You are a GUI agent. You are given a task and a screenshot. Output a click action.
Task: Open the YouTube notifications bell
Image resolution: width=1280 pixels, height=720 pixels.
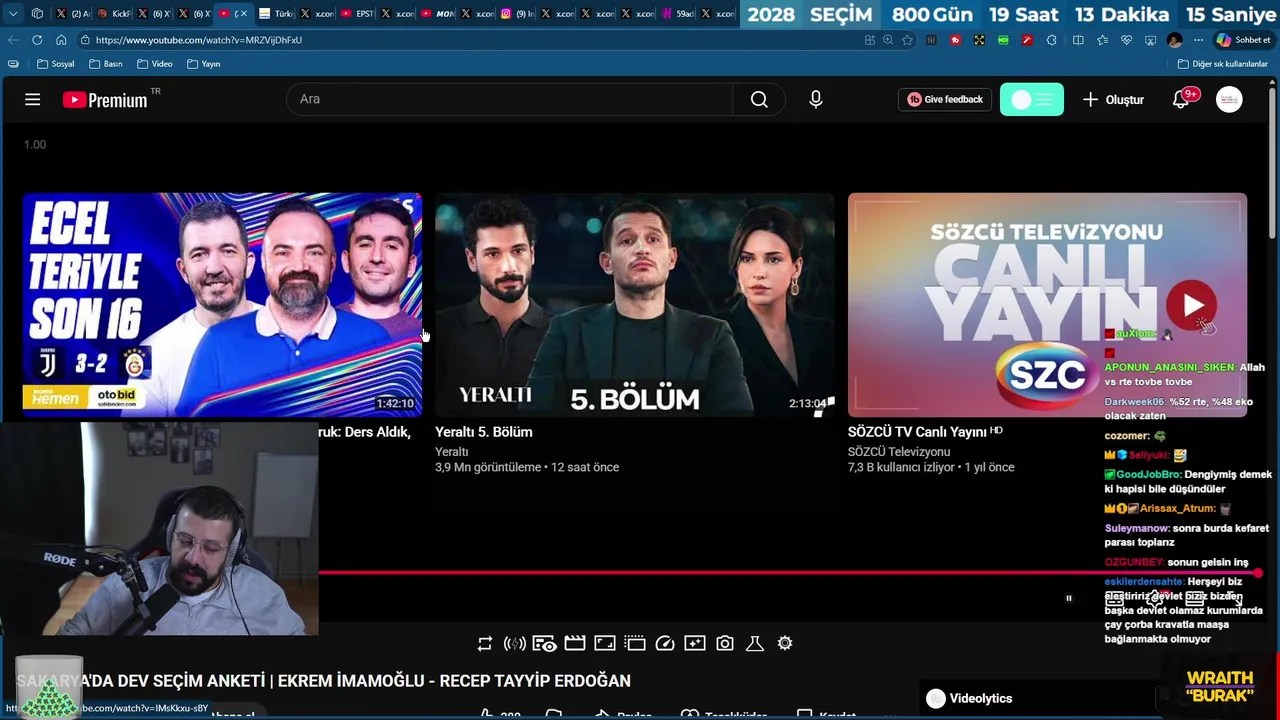[x=1181, y=99]
